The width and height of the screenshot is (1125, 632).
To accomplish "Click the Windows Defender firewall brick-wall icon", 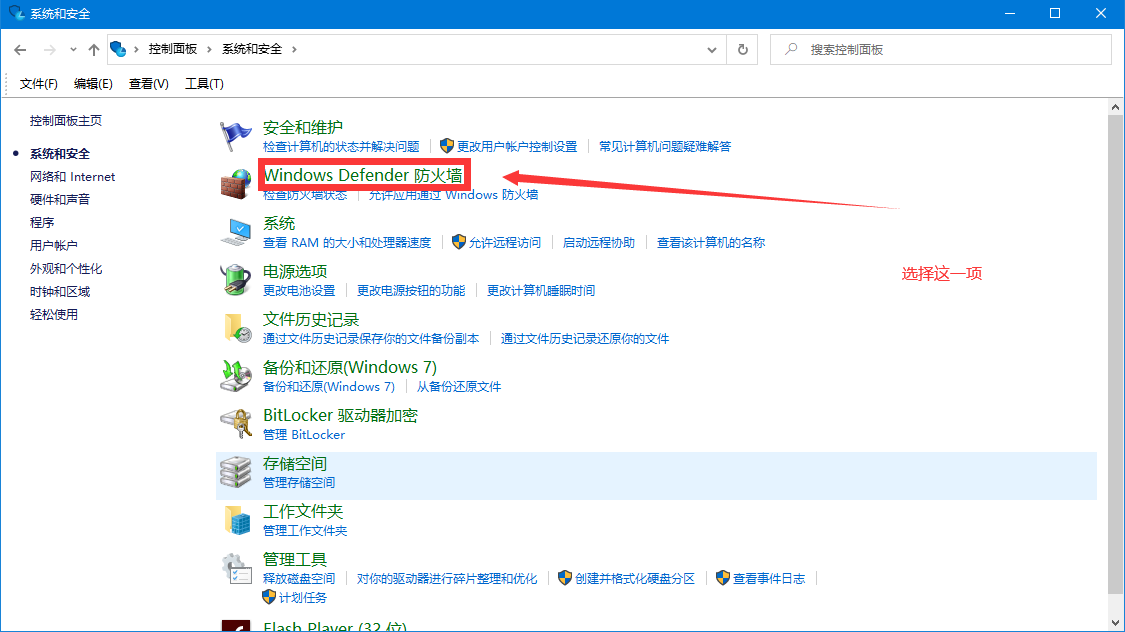I will coord(235,184).
